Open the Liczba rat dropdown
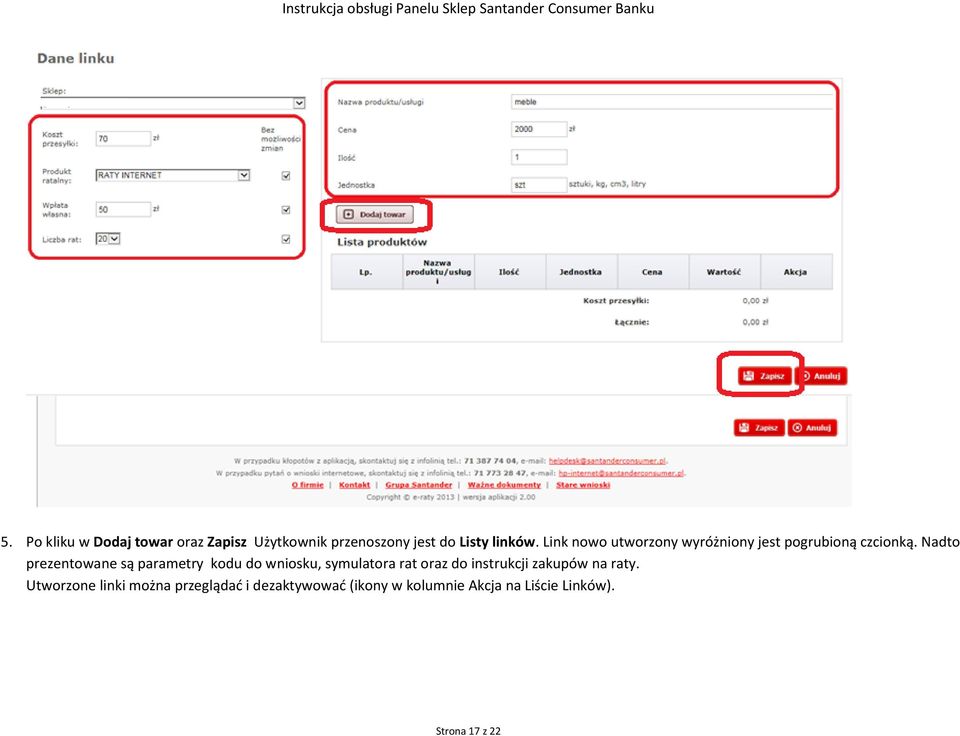Screen dimensions: 960x736 [x=108, y=239]
